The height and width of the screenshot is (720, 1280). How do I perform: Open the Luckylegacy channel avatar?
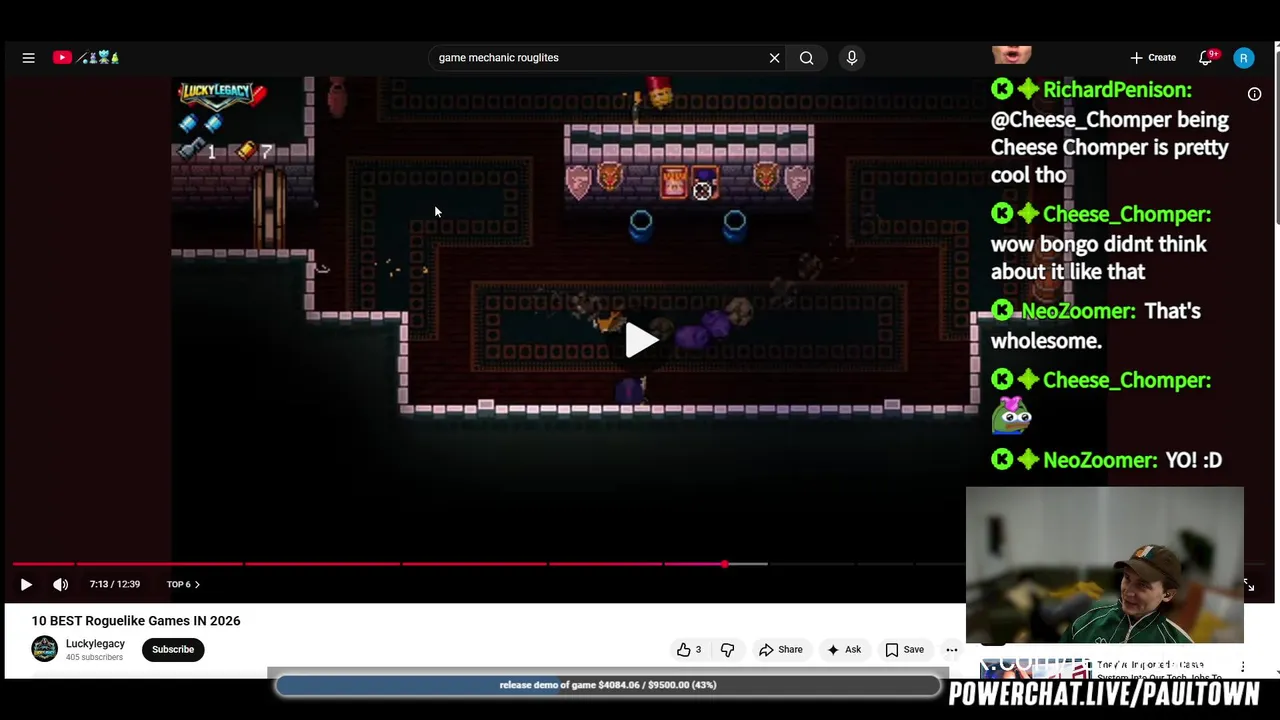[x=45, y=649]
